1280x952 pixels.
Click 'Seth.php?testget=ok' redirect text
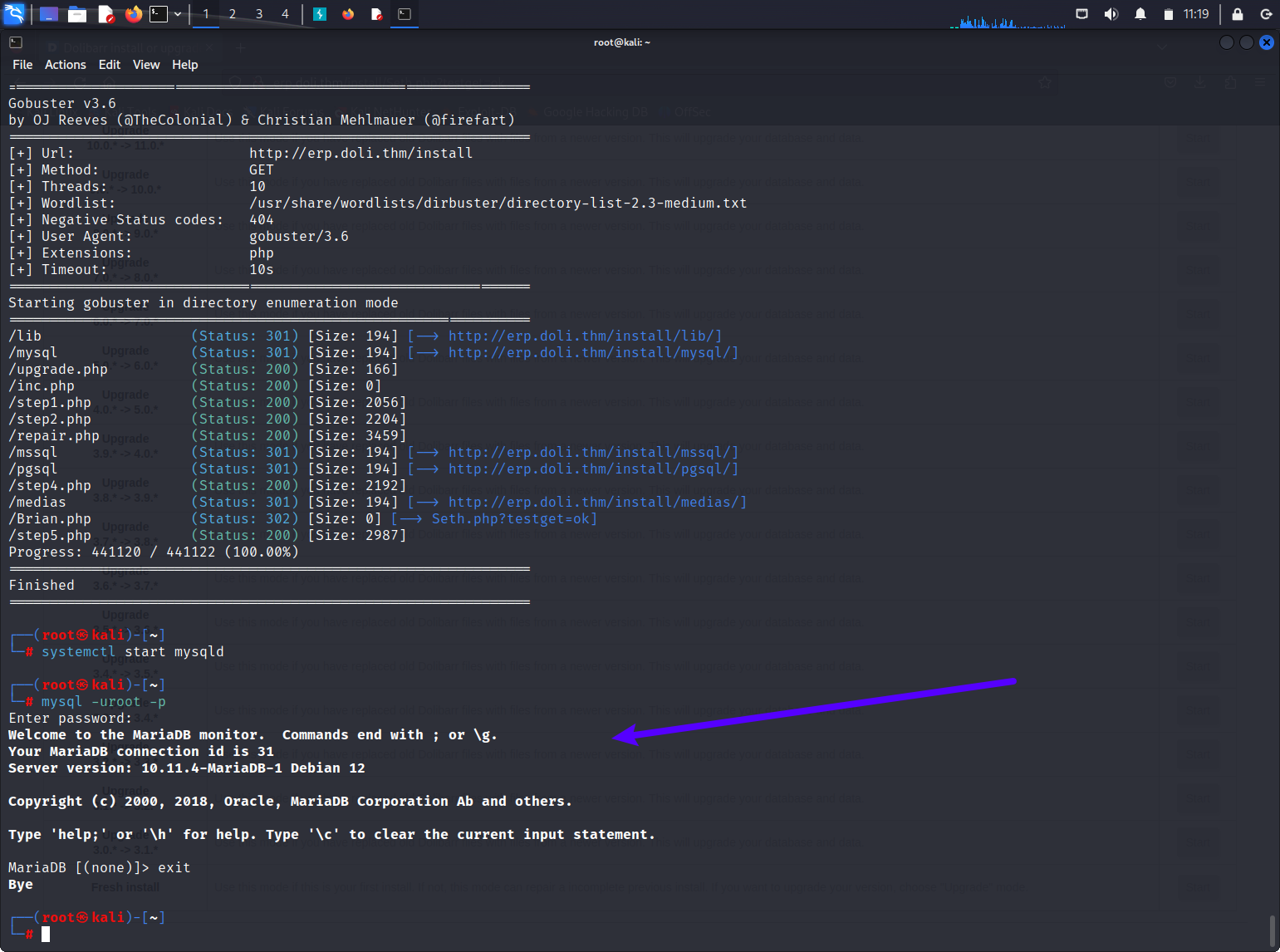click(x=511, y=519)
